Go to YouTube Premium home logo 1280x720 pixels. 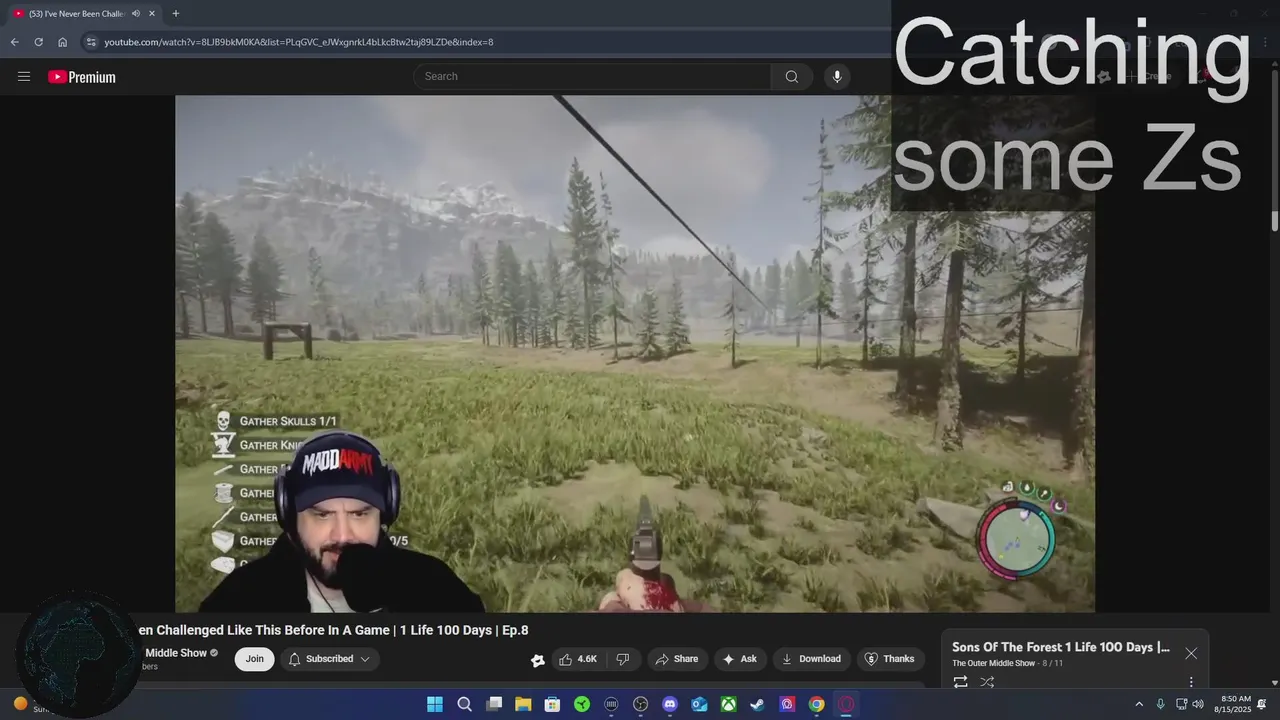[82, 77]
